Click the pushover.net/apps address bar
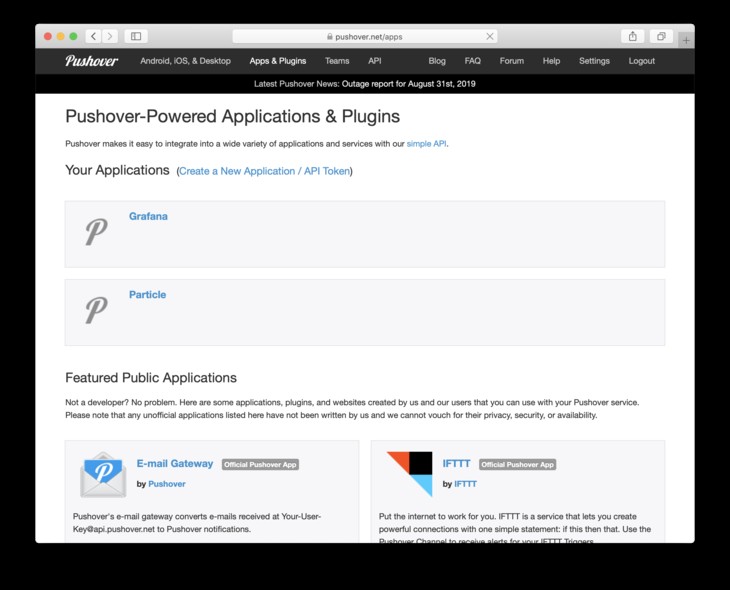Viewport: 730px width, 590px height. (x=364, y=36)
